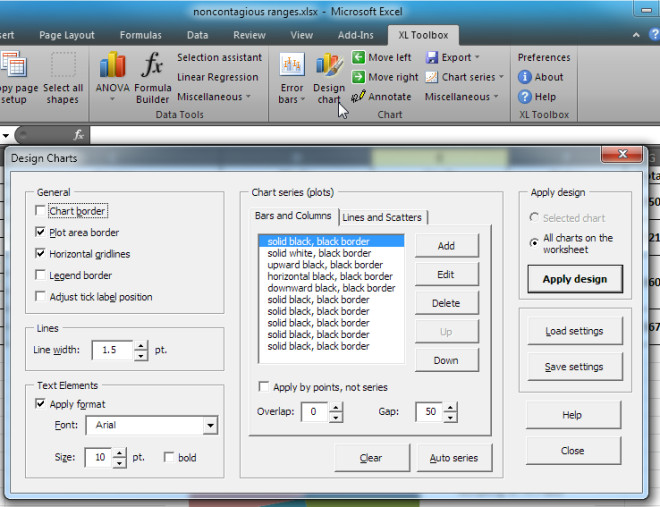660x507 pixels.
Task: Open the View ribbon tab
Action: pos(301,35)
